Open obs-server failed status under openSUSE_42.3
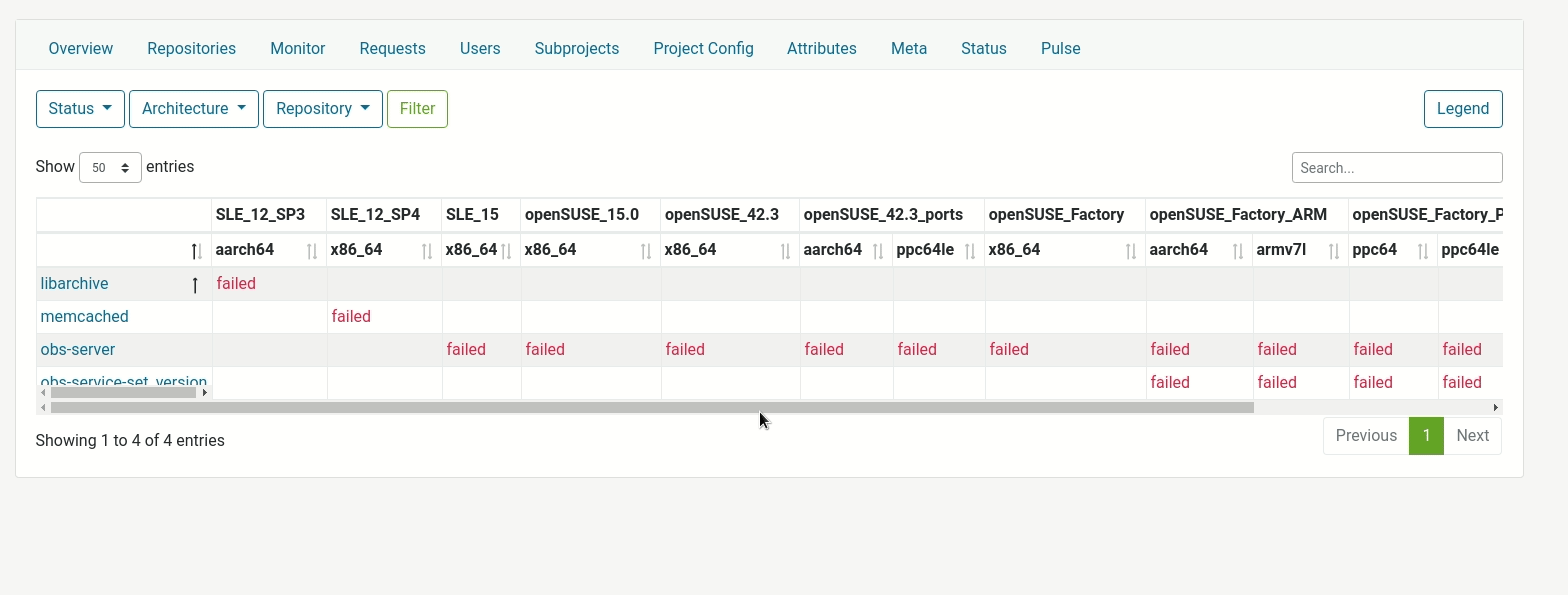This screenshot has width=1568, height=595. pyautogui.click(x=685, y=349)
